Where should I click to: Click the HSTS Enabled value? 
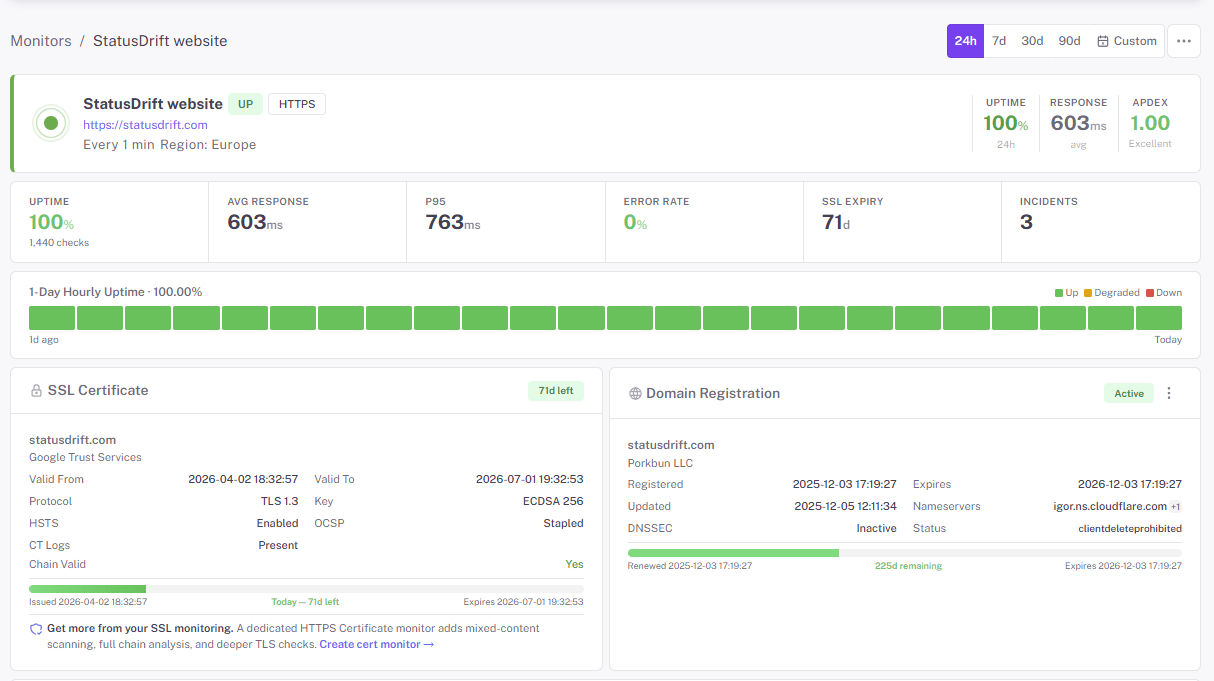277,524
